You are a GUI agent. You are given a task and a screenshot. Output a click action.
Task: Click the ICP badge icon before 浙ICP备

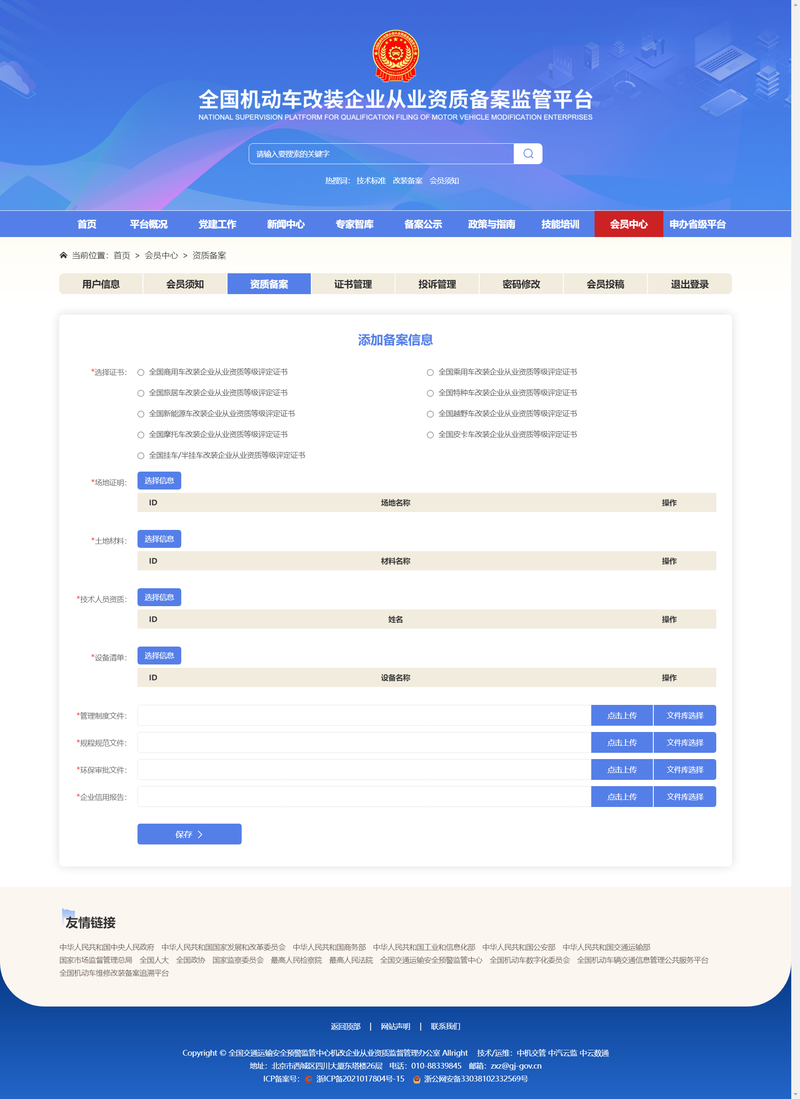309,1079
